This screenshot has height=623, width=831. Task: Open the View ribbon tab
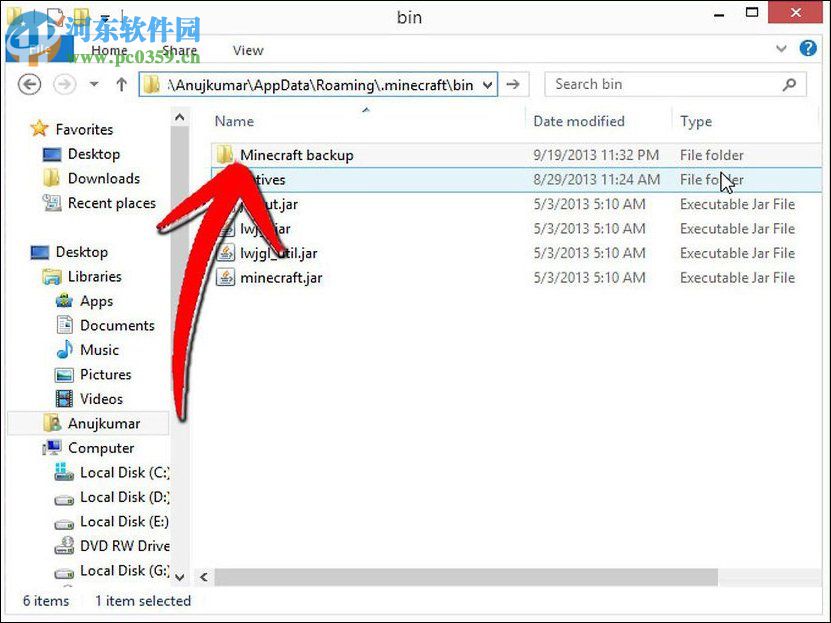[247, 50]
